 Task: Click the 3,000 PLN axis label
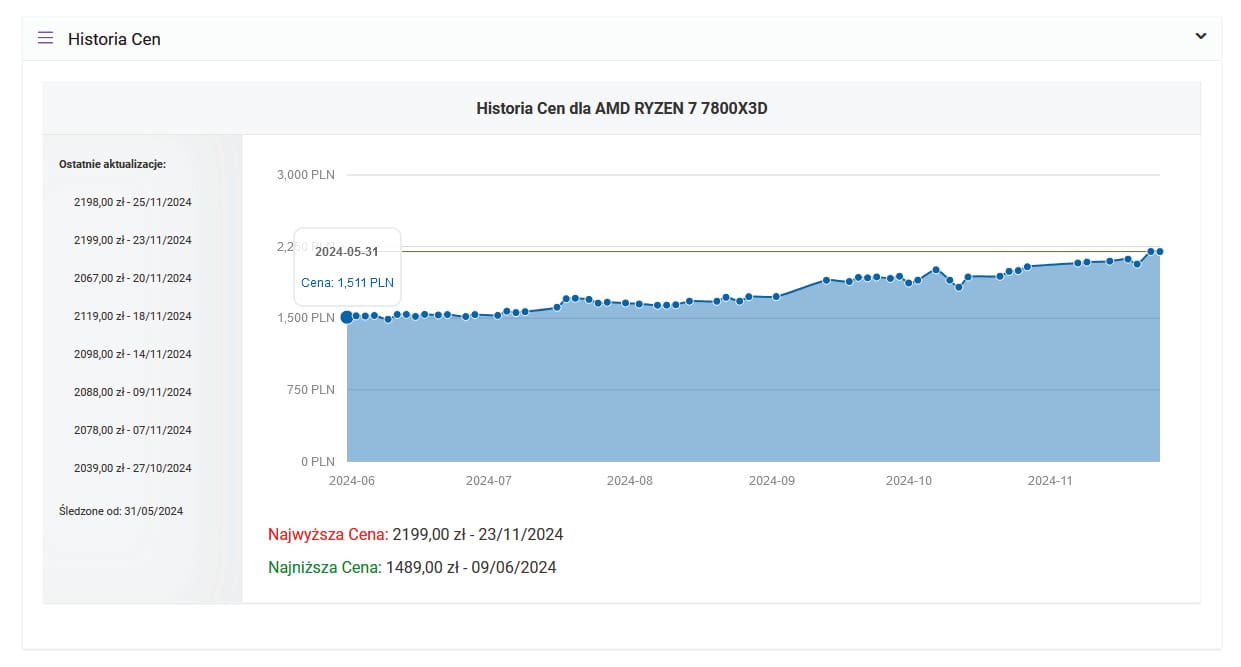pyautogui.click(x=306, y=175)
